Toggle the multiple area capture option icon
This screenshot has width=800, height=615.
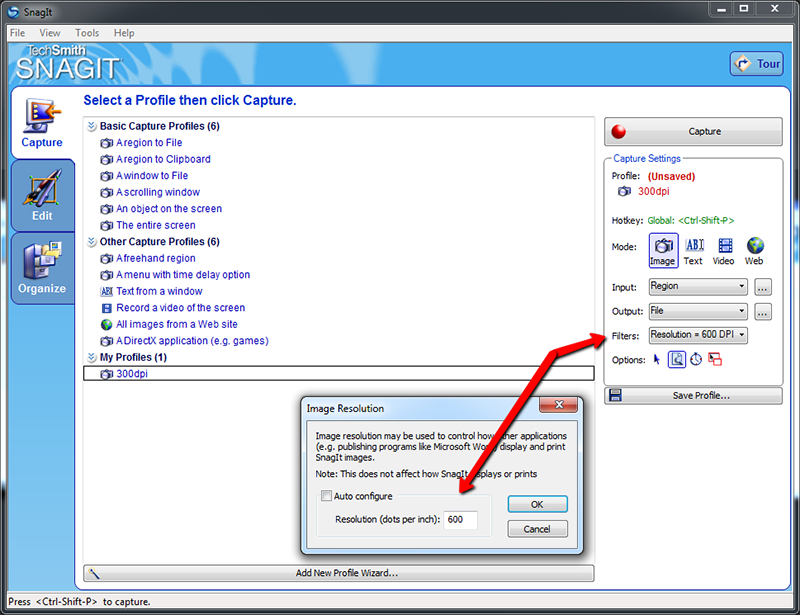click(x=715, y=360)
